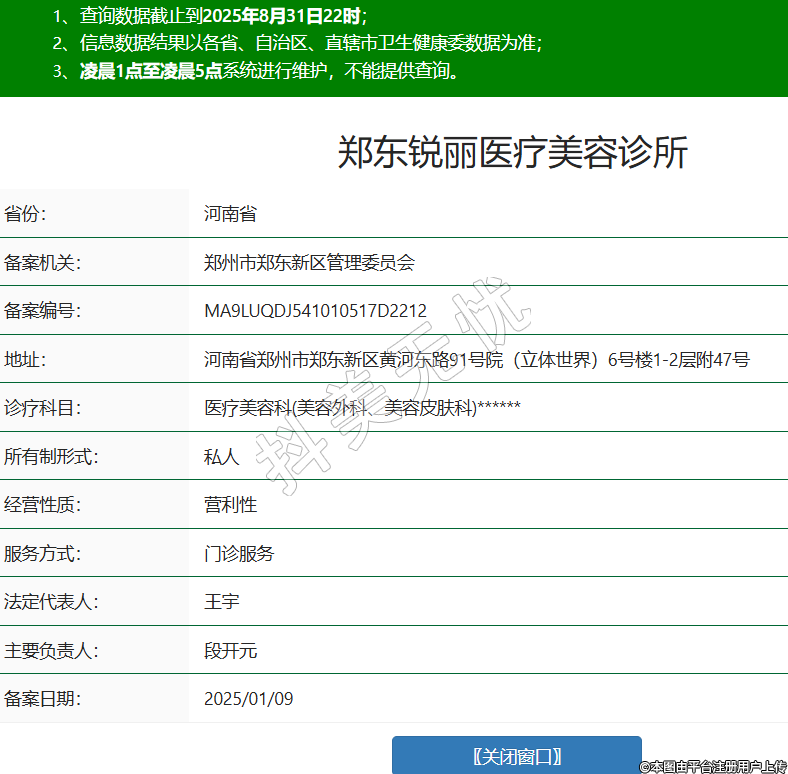
Task: Click the business nature value 营利性
Action: [x=230, y=505]
